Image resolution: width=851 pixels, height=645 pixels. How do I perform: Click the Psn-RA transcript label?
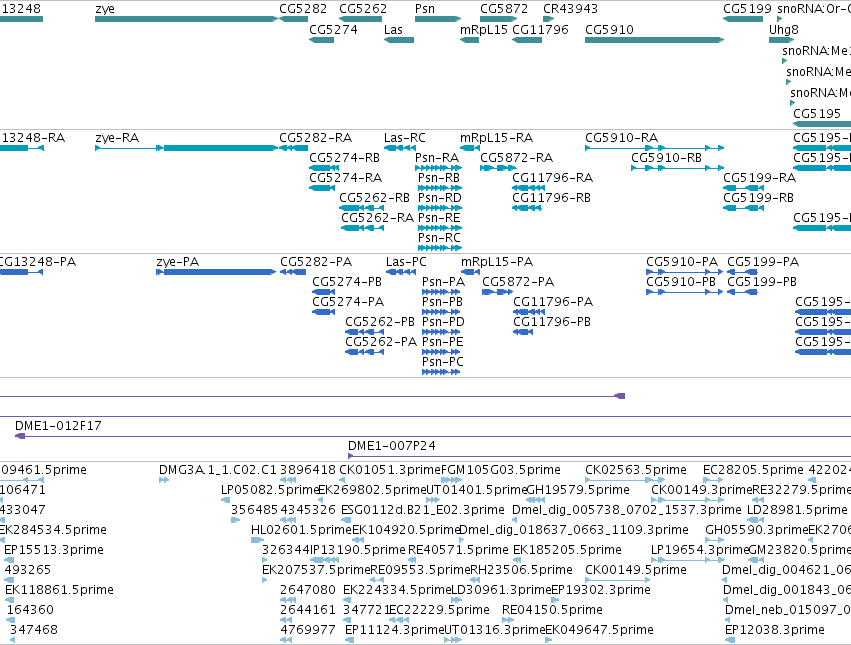pos(437,158)
